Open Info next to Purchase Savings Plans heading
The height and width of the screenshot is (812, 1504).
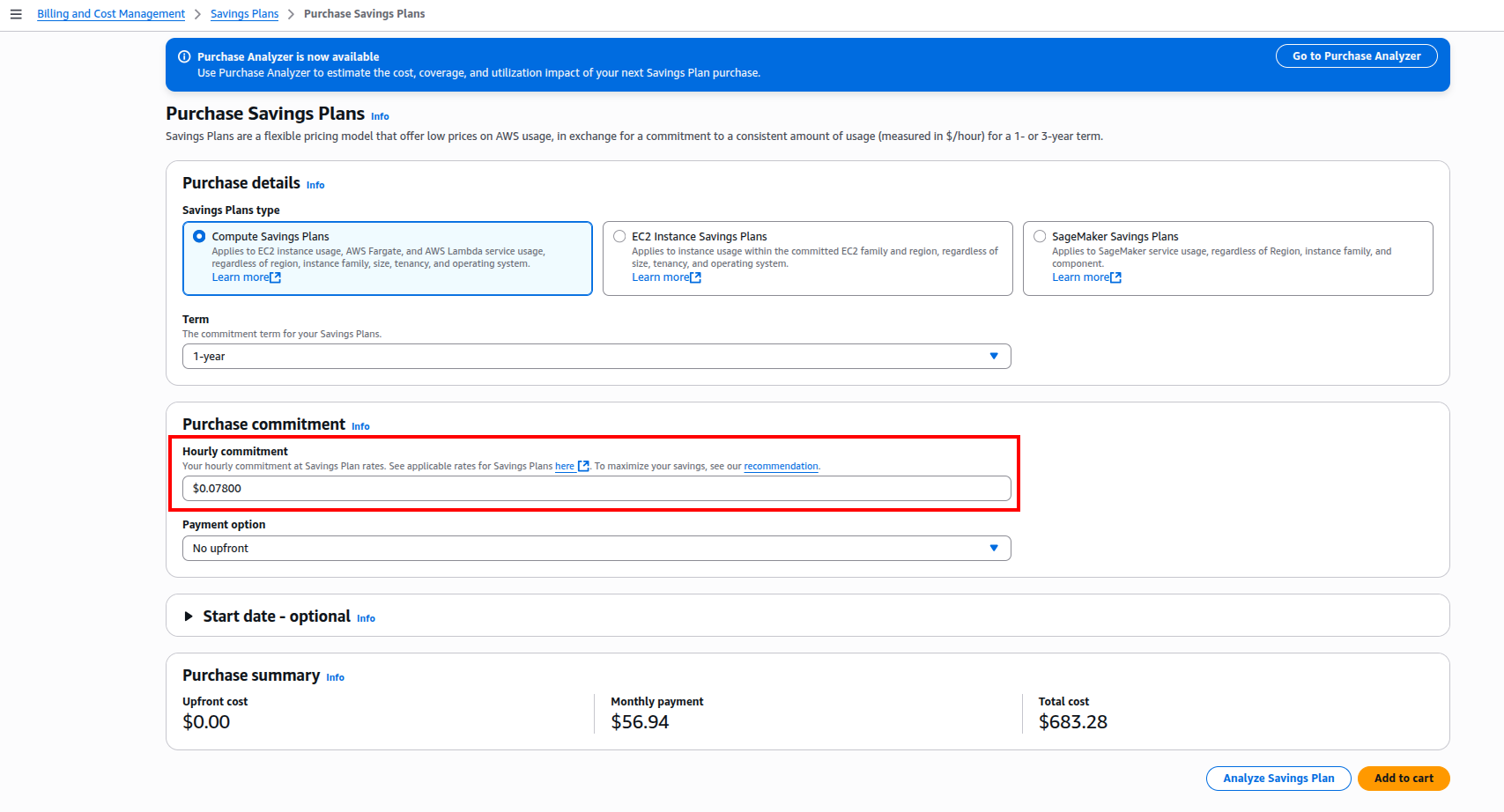[x=380, y=116]
